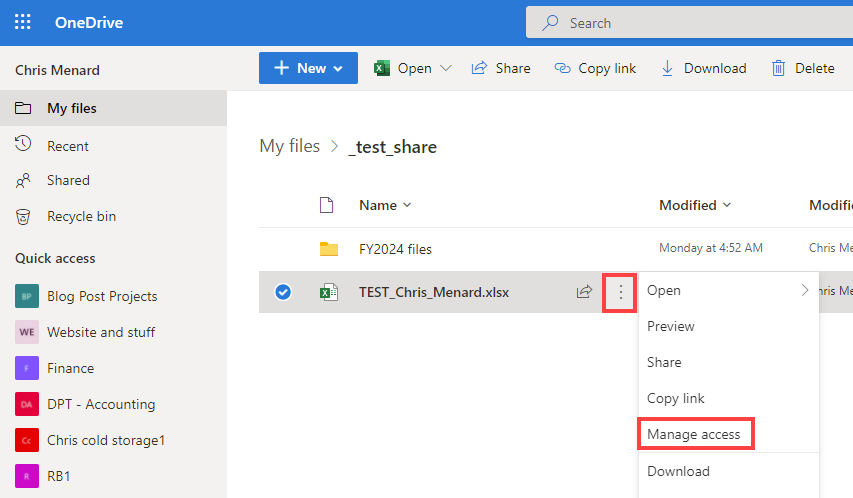The height and width of the screenshot is (498, 853).
Task: Click Download in the toolbar
Action: coord(703,68)
